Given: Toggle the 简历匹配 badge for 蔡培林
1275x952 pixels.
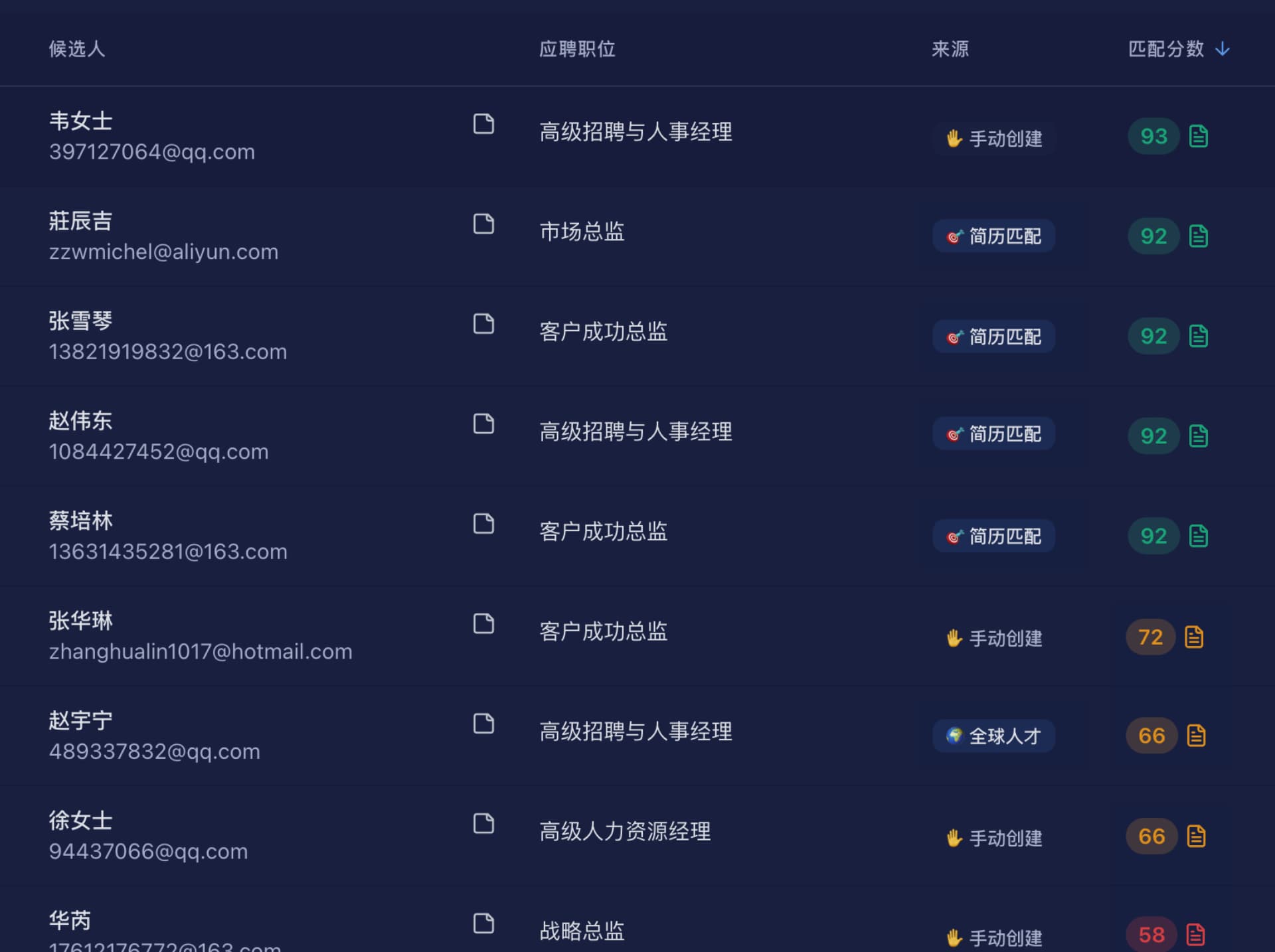Looking at the screenshot, I should 993,536.
